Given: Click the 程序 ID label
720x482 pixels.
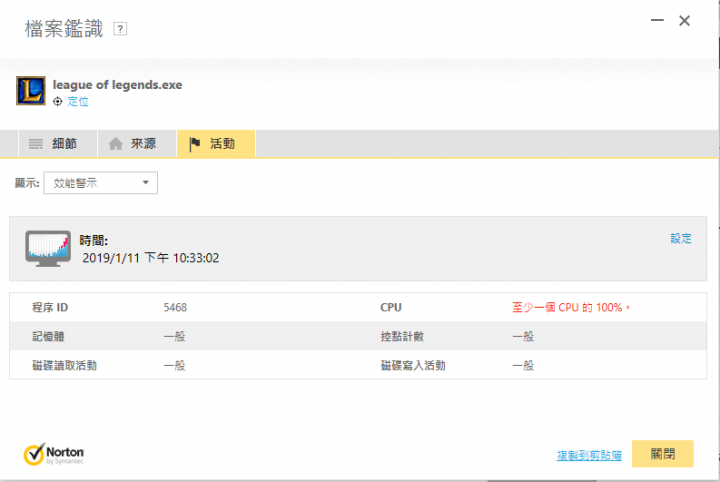Looking at the screenshot, I should tap(50, 308).
